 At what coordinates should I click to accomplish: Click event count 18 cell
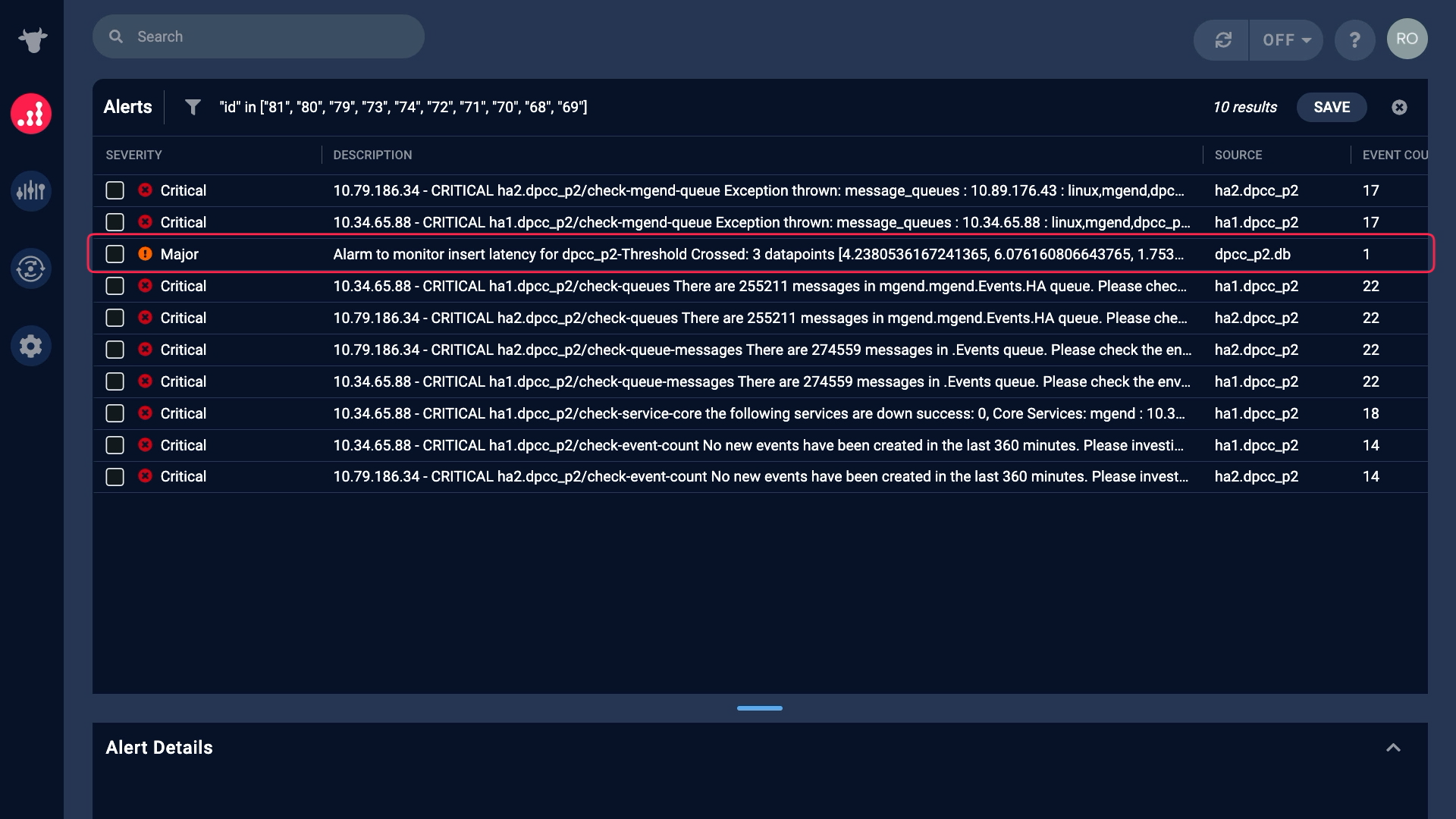click(x=1370, y=413)
